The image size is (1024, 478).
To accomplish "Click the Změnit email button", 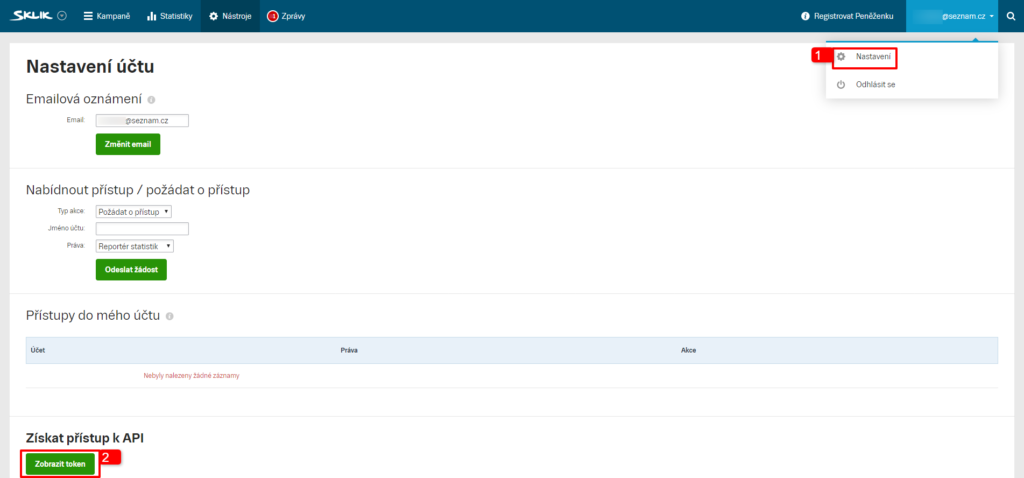I will [128, 144].
